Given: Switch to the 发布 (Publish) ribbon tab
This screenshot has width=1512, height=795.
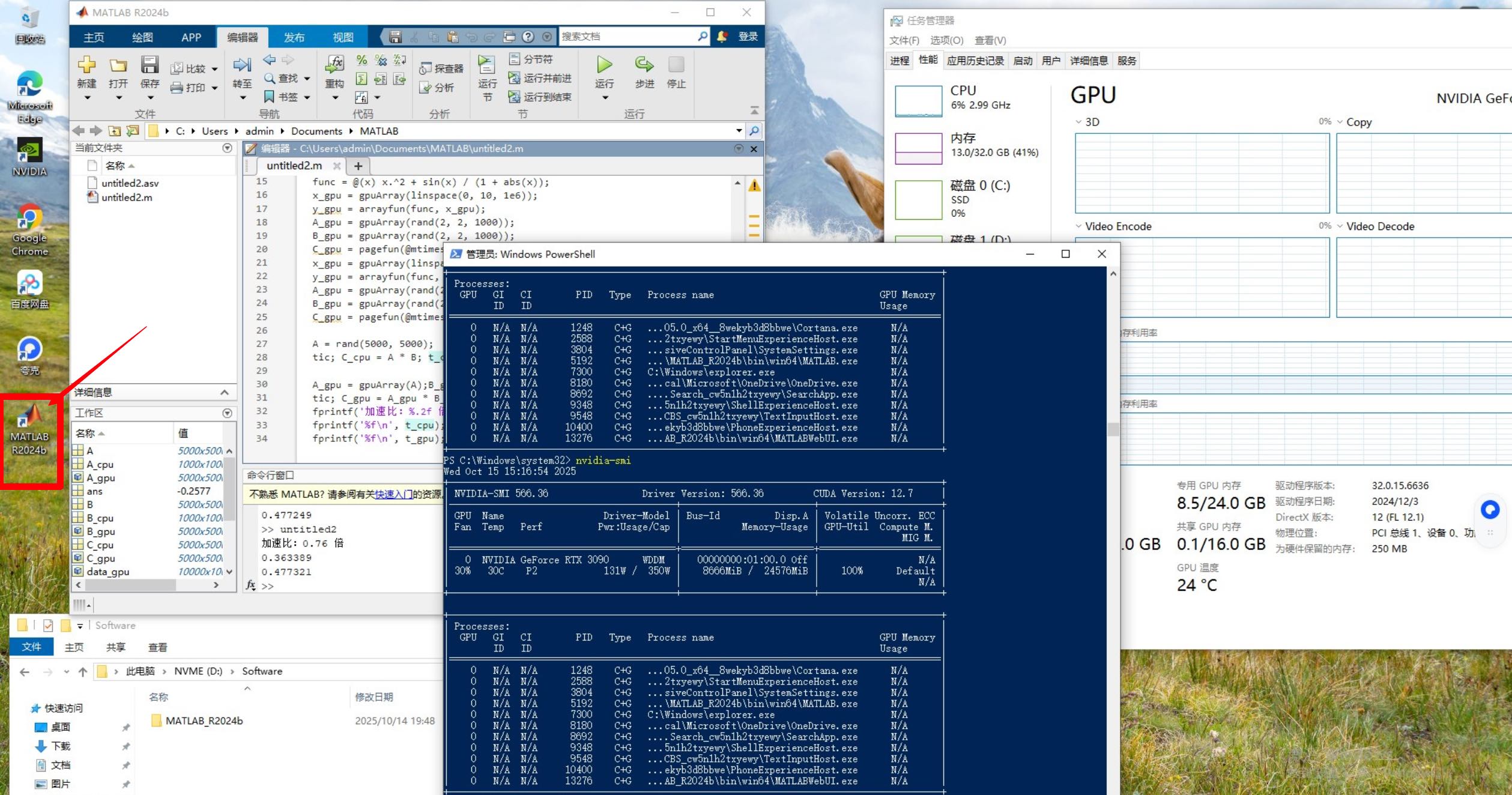Looking at the screenshot, I should coord(294,37).
